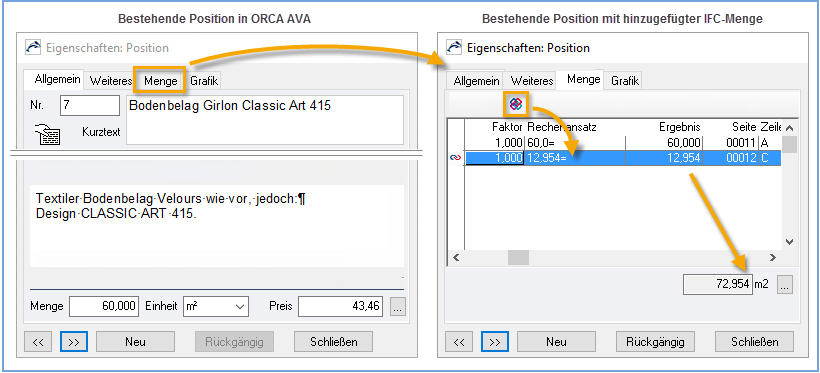The height and width of the screenshot is (373, 820).
Task: Click ellipsis button beside 72,954 m2
Action: [x=785, y=285]
